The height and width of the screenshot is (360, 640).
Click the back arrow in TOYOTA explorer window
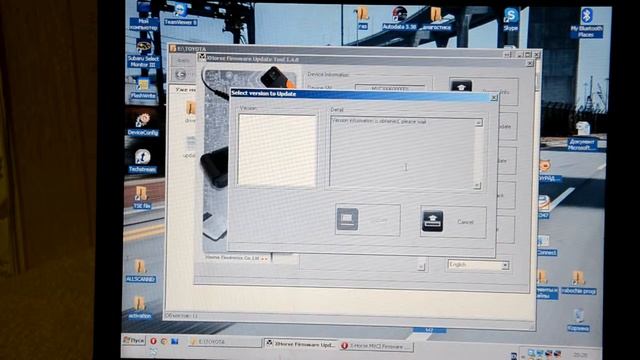180,75
